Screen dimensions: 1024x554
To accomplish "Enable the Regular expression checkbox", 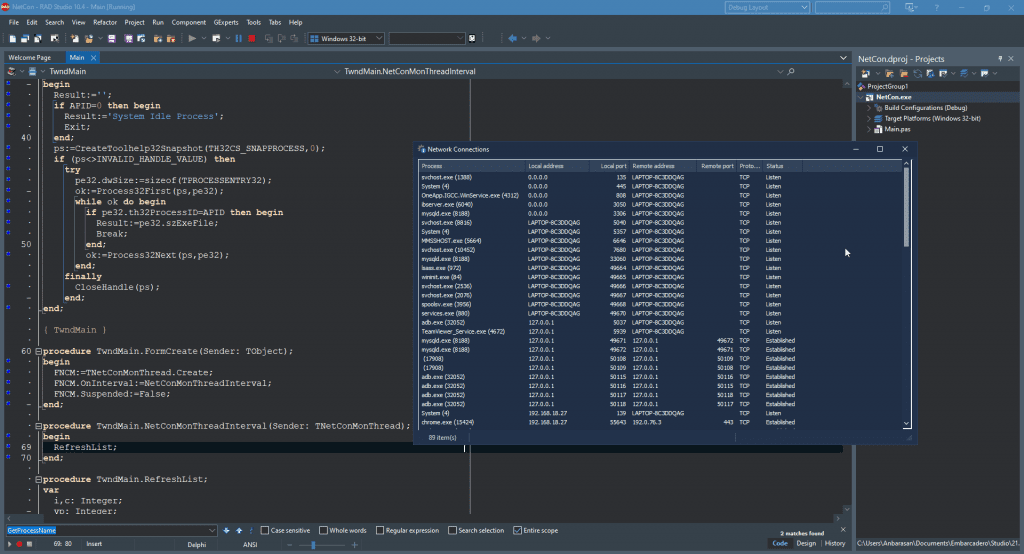I will tap(379, 530).
